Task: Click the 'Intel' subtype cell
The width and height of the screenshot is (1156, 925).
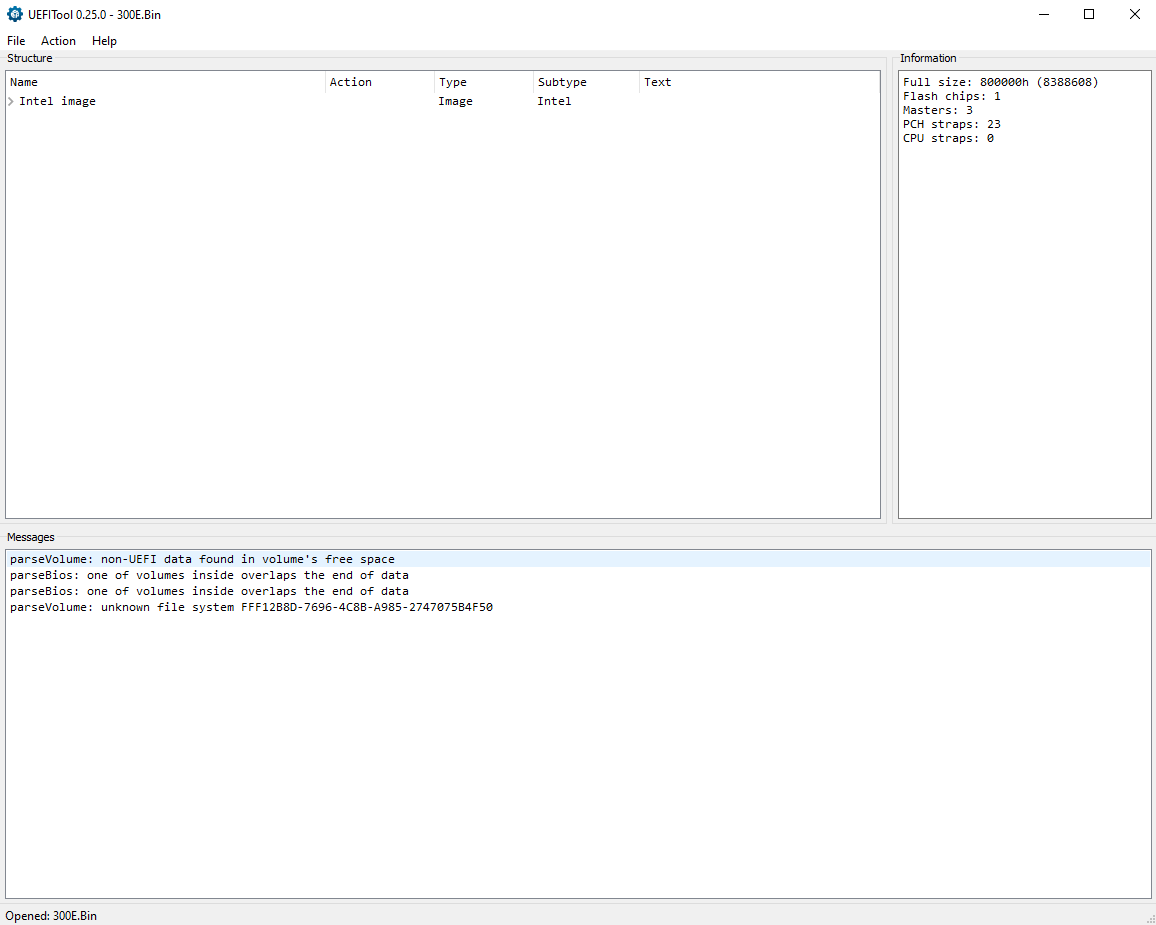Action: click(554, 101)
